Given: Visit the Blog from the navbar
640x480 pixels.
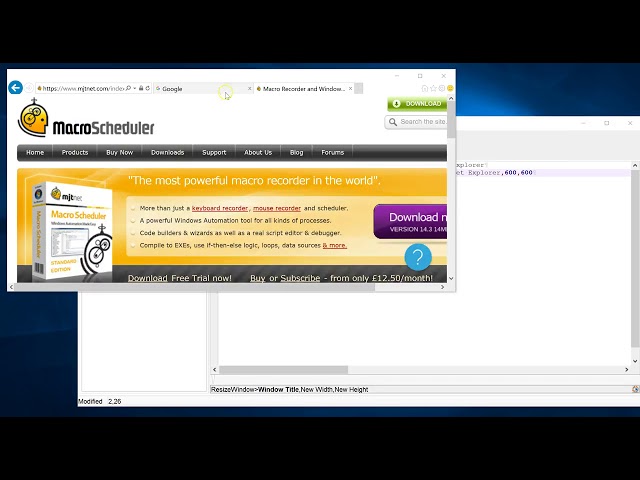Looking at the screenshot, I should click(x=296, y=152).
